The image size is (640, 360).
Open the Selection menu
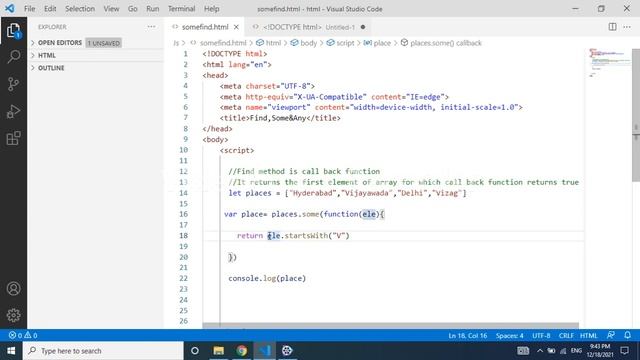tap(80, 9)
